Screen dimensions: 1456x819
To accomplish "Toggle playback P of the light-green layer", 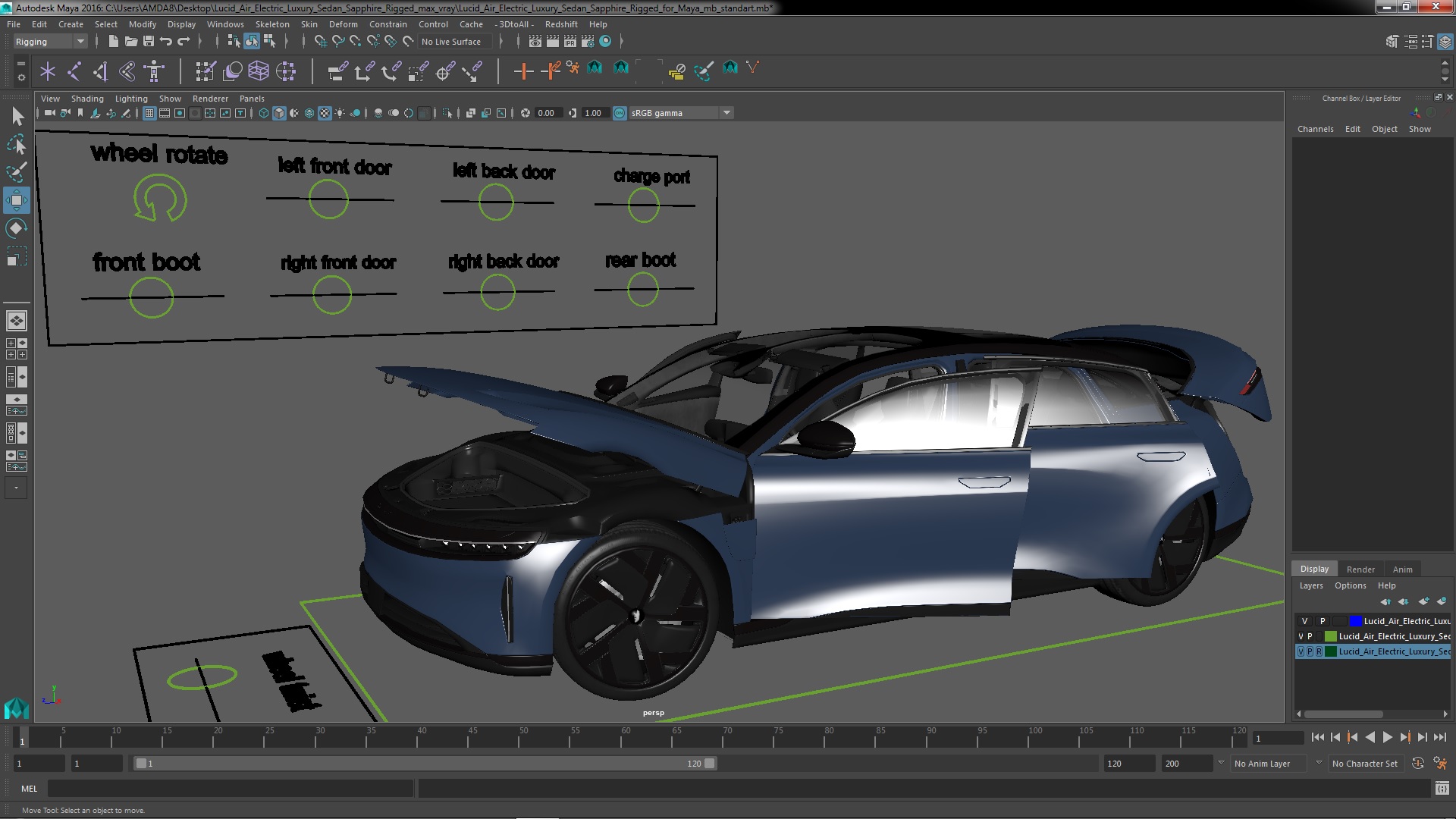I will pyautogui.click(x=1310, y=636).
